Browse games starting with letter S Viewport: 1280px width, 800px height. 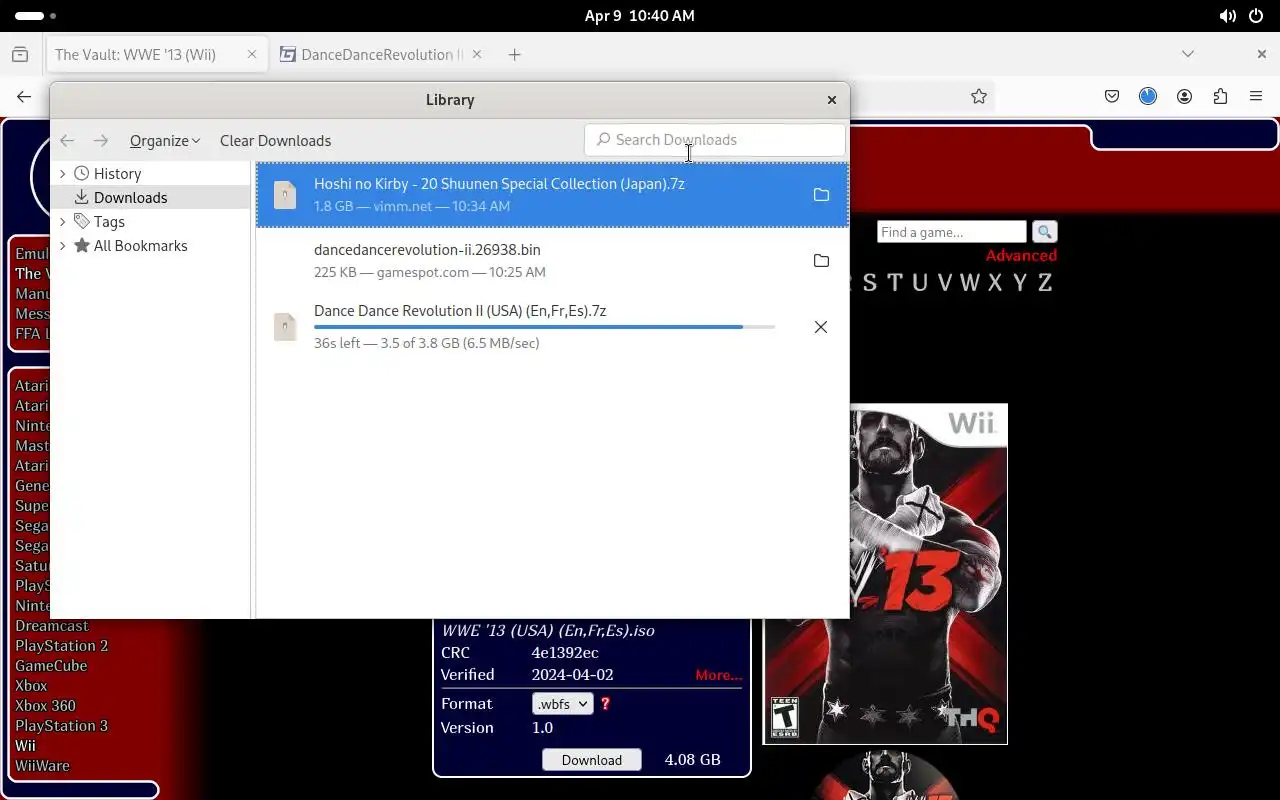869,283
